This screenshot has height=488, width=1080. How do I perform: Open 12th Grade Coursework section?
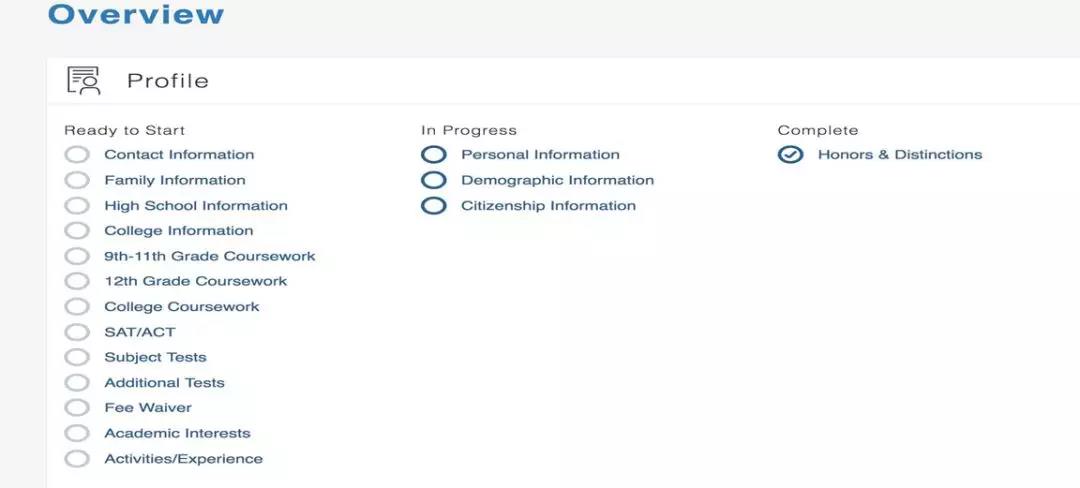[196, 282]
